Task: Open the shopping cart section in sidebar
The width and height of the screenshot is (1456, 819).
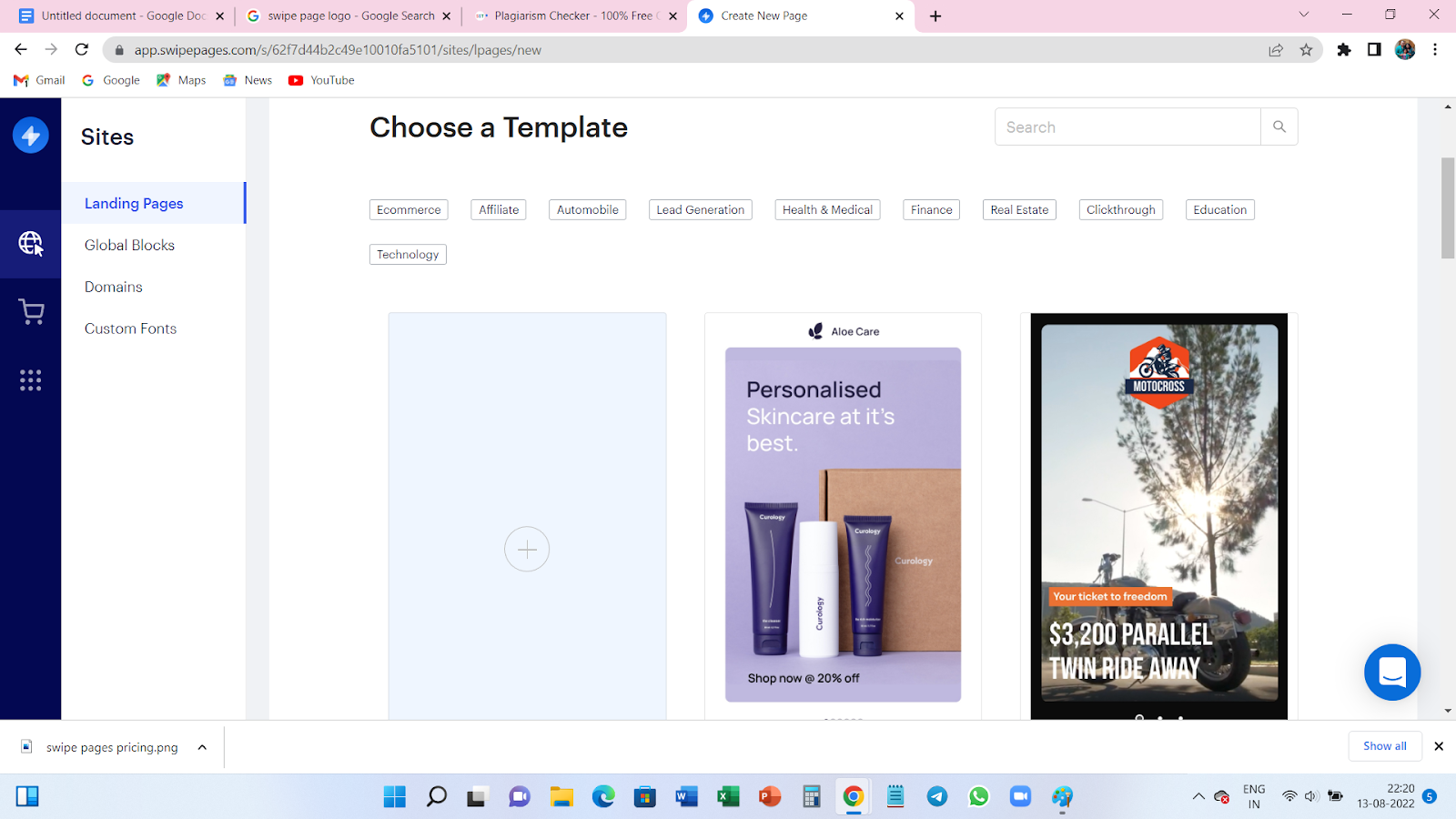Action: coord(30,311)
